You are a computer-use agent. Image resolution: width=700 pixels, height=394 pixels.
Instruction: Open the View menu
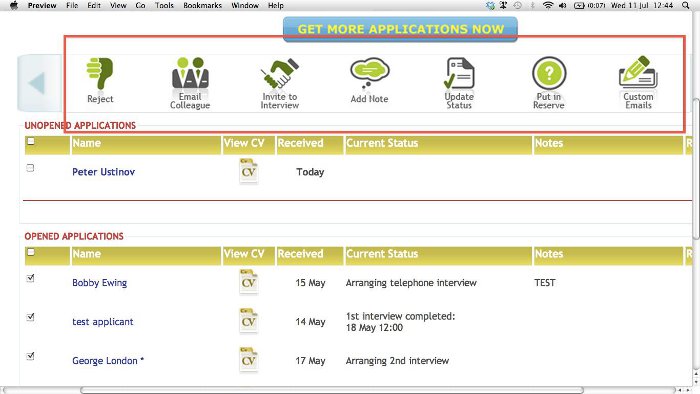tap(118, 5)
